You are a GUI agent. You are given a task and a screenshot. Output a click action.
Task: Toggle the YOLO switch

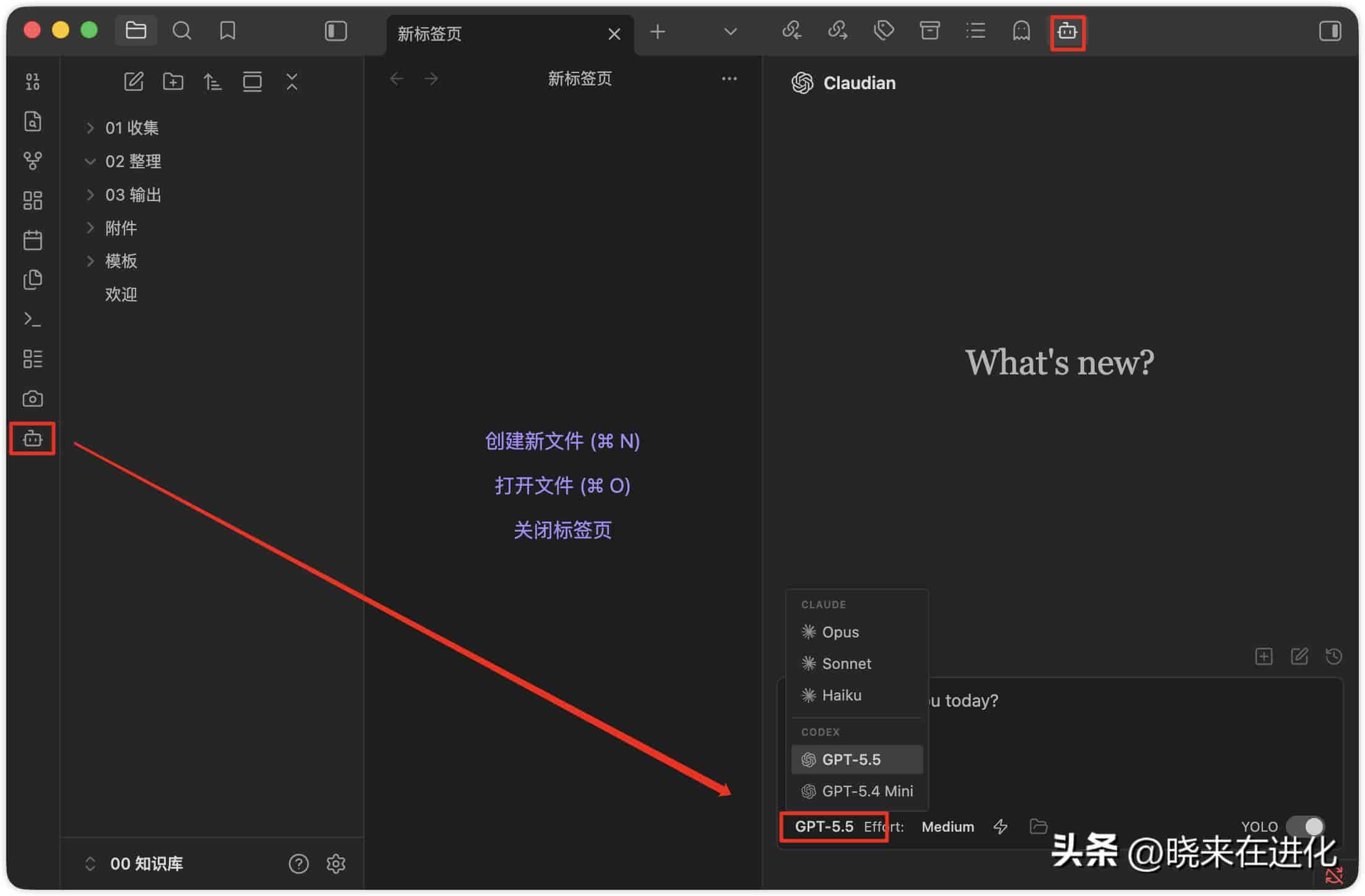(1304, 826)
